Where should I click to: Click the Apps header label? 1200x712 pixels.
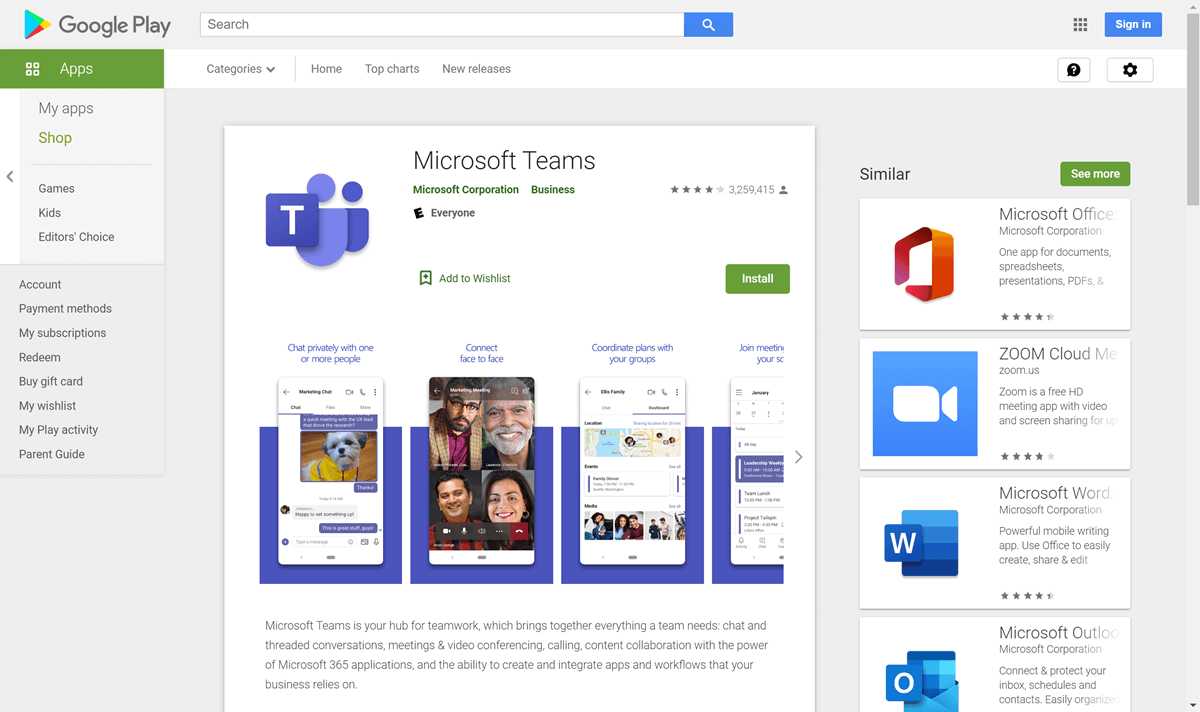click(76, 69)
